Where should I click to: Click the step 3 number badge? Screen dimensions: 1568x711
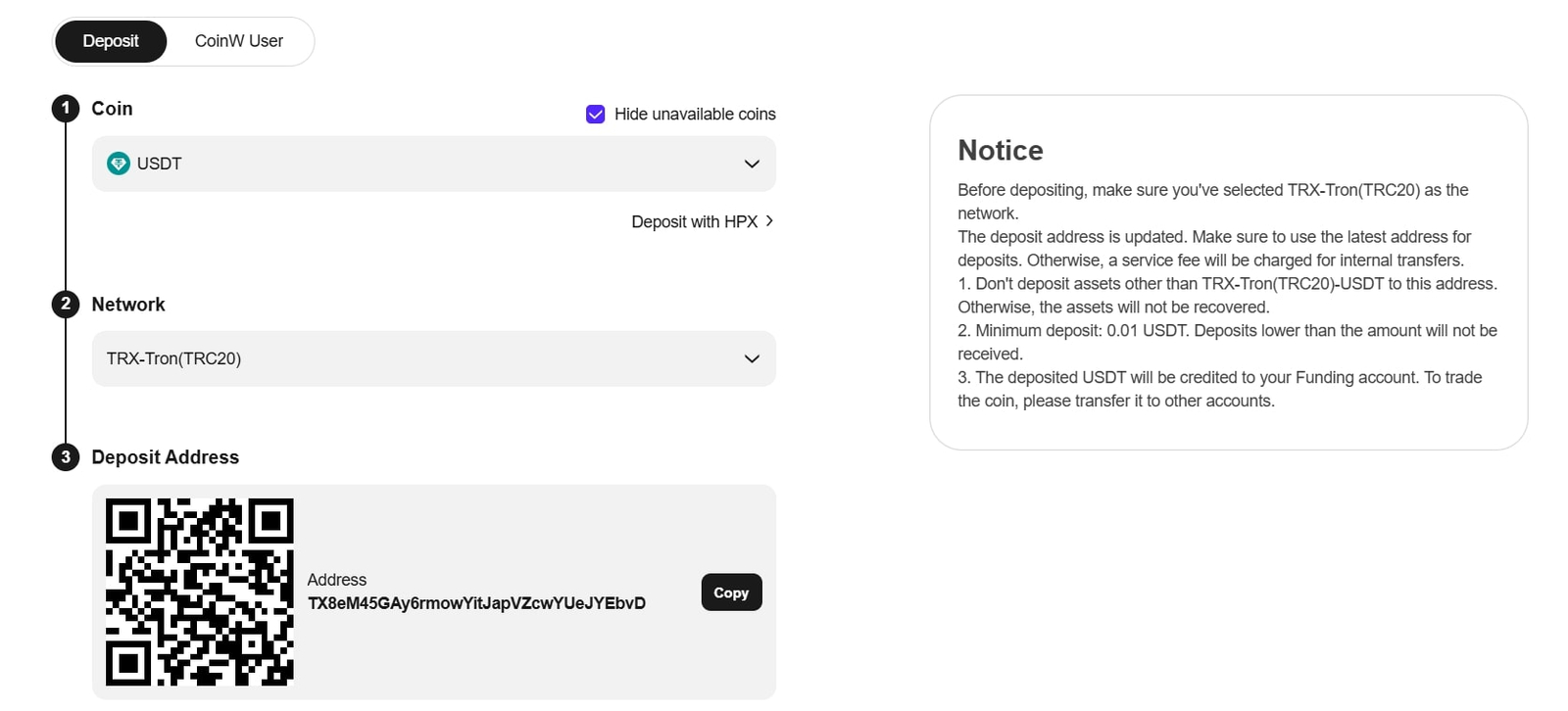pos(66,456)
